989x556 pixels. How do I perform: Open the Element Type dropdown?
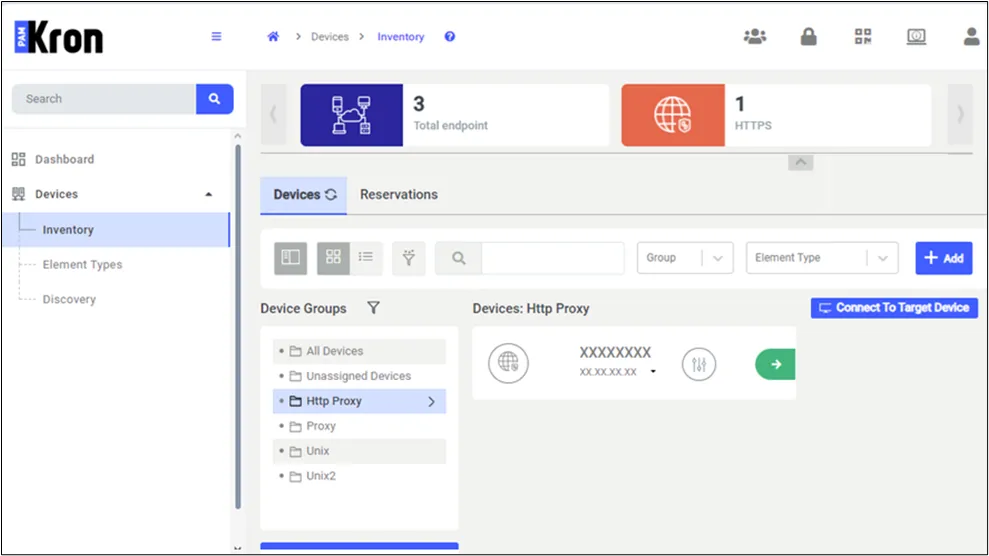tap(822, 258)
